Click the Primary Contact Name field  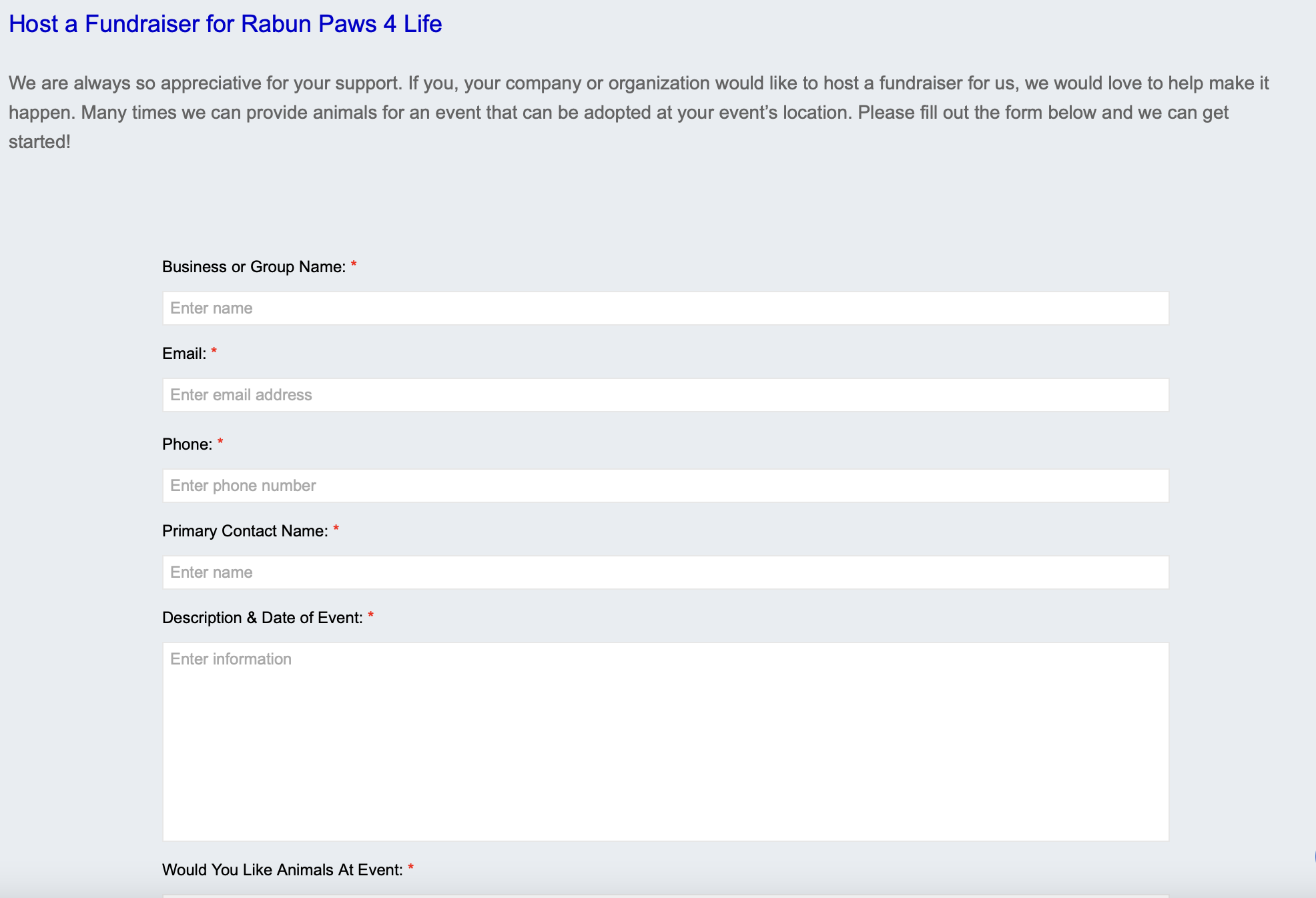coord(665,572)
